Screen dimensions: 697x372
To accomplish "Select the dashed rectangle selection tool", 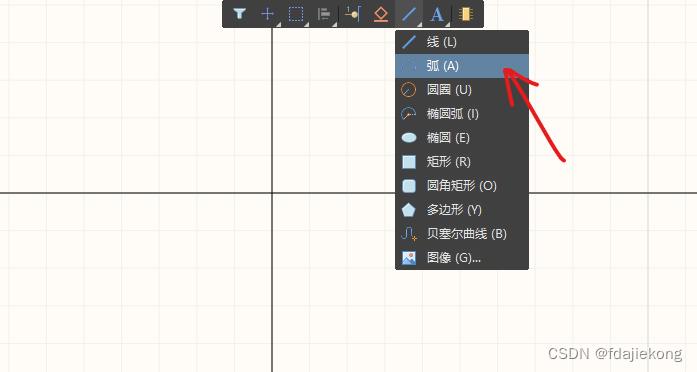I will click(296, 14).
